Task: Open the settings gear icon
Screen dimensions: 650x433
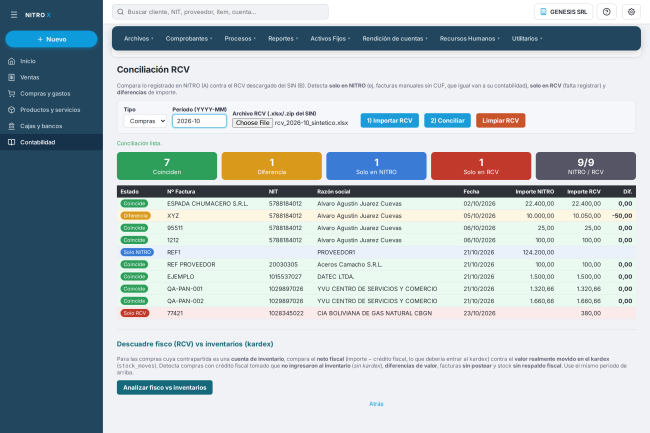Action: [x=631, y=12]
